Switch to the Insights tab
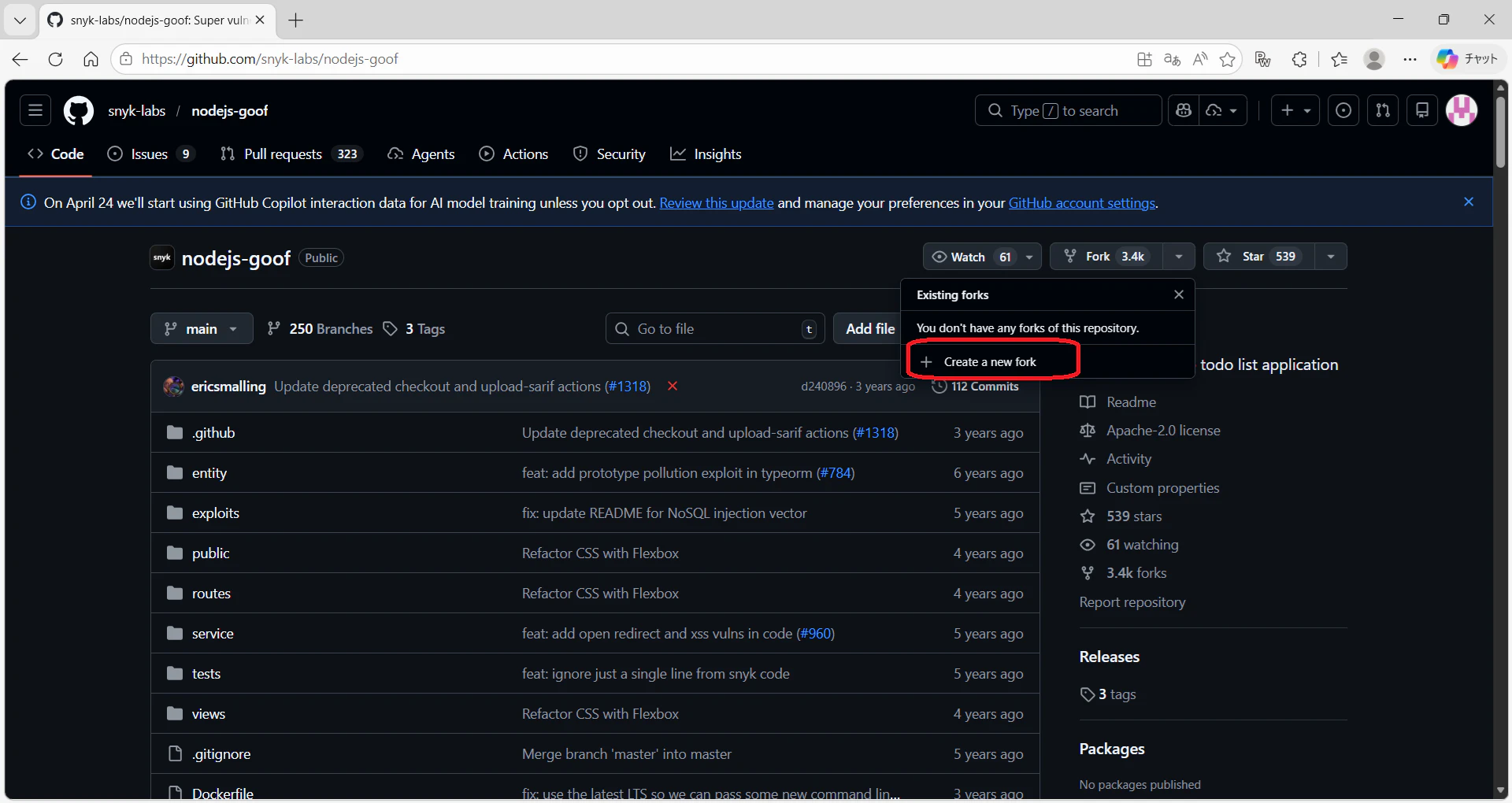The height and width of the screenshot is (803, 1512). [706, 154]
